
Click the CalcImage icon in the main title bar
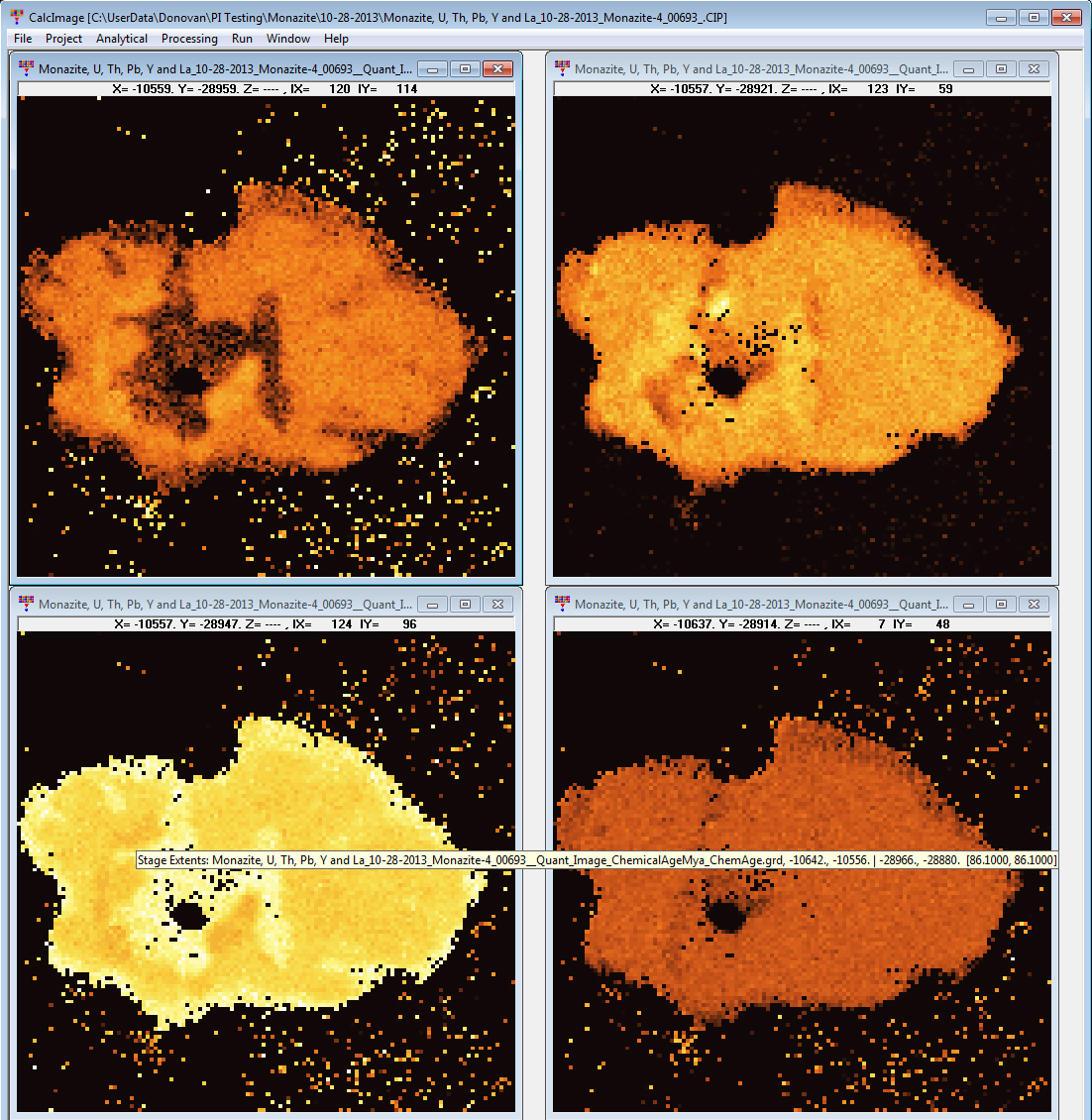tap(16, 18)
